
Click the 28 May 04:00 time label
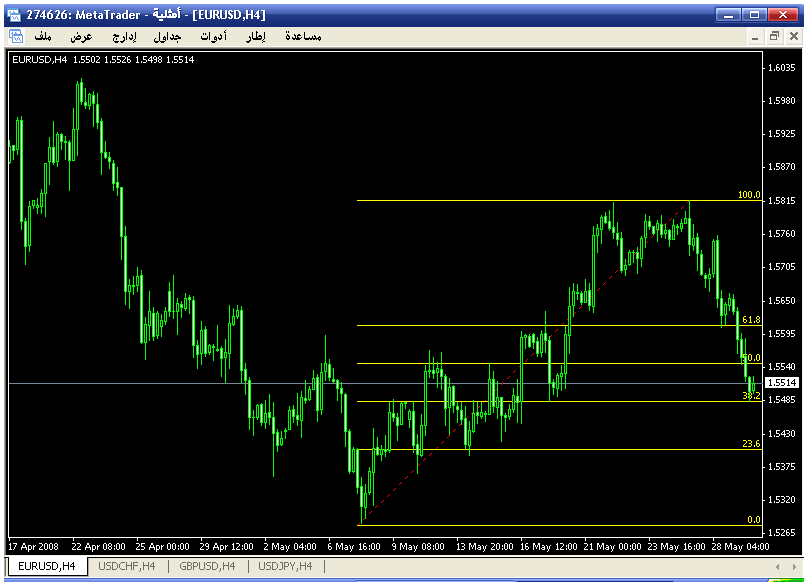coord(740,546)
